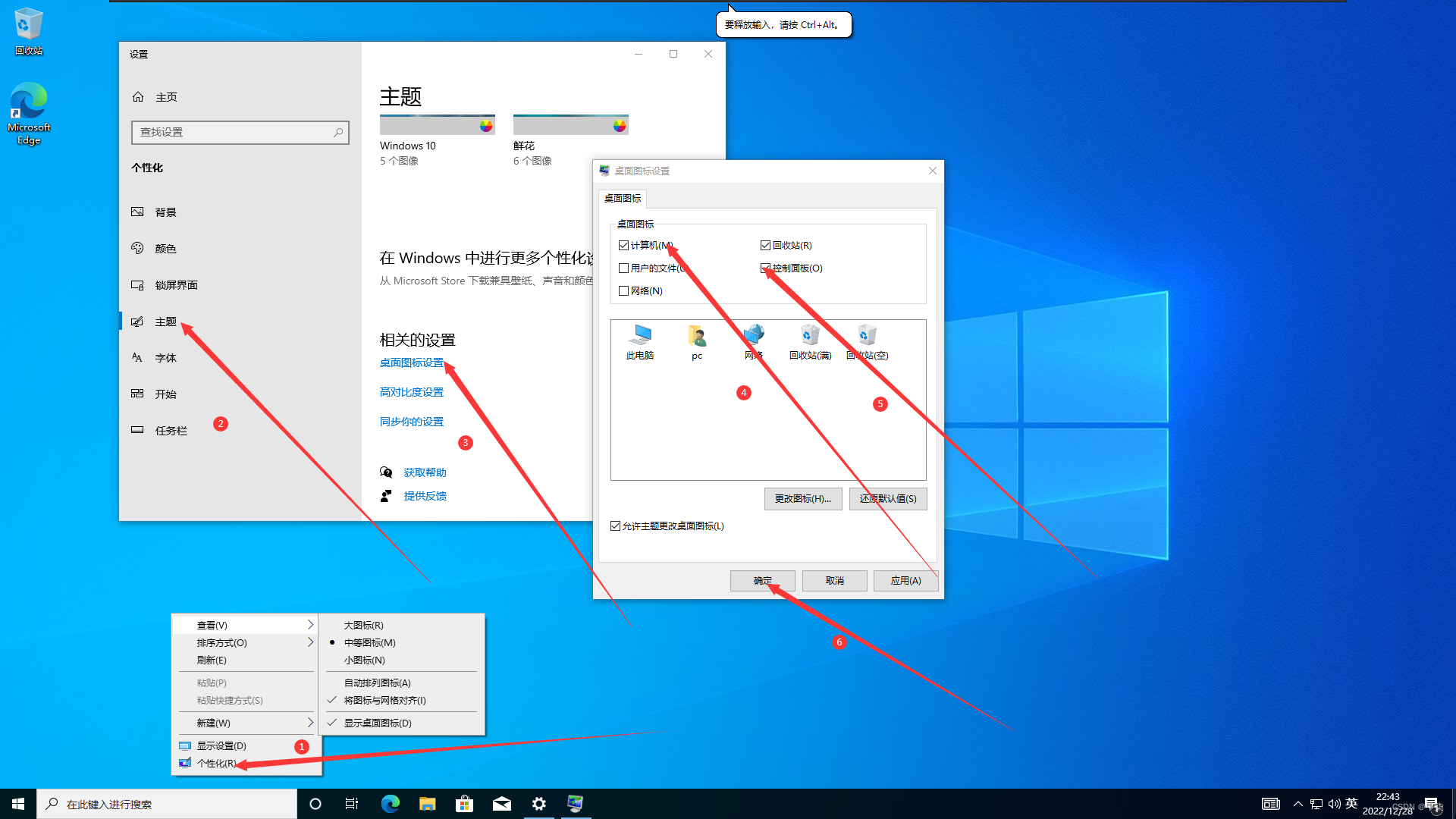
Task: Open the 锁屏界面 settings page
Action: coord(176,285)
